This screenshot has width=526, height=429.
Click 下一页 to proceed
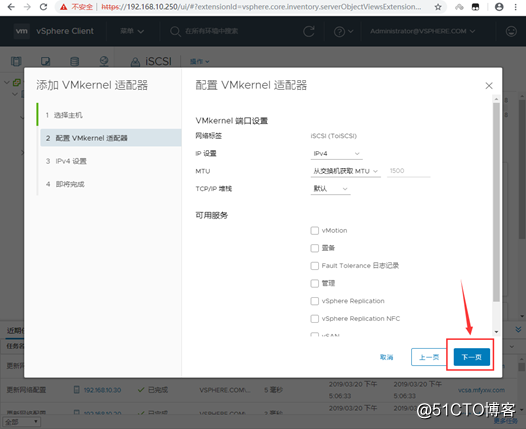pyautogui.click(x=471, y=357)
